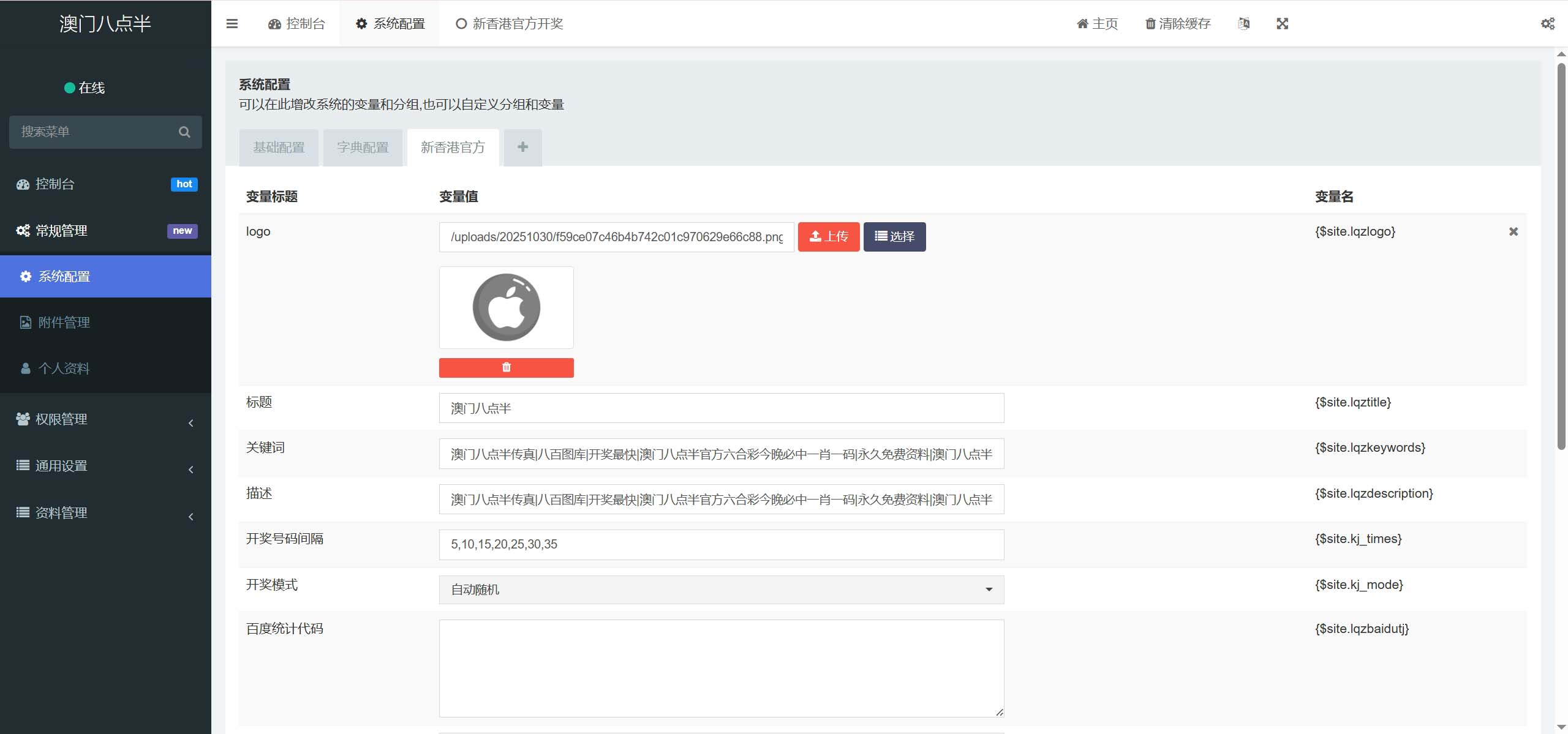Open the 开奖模式 dropdown showing 自动随机

point(721,590)
